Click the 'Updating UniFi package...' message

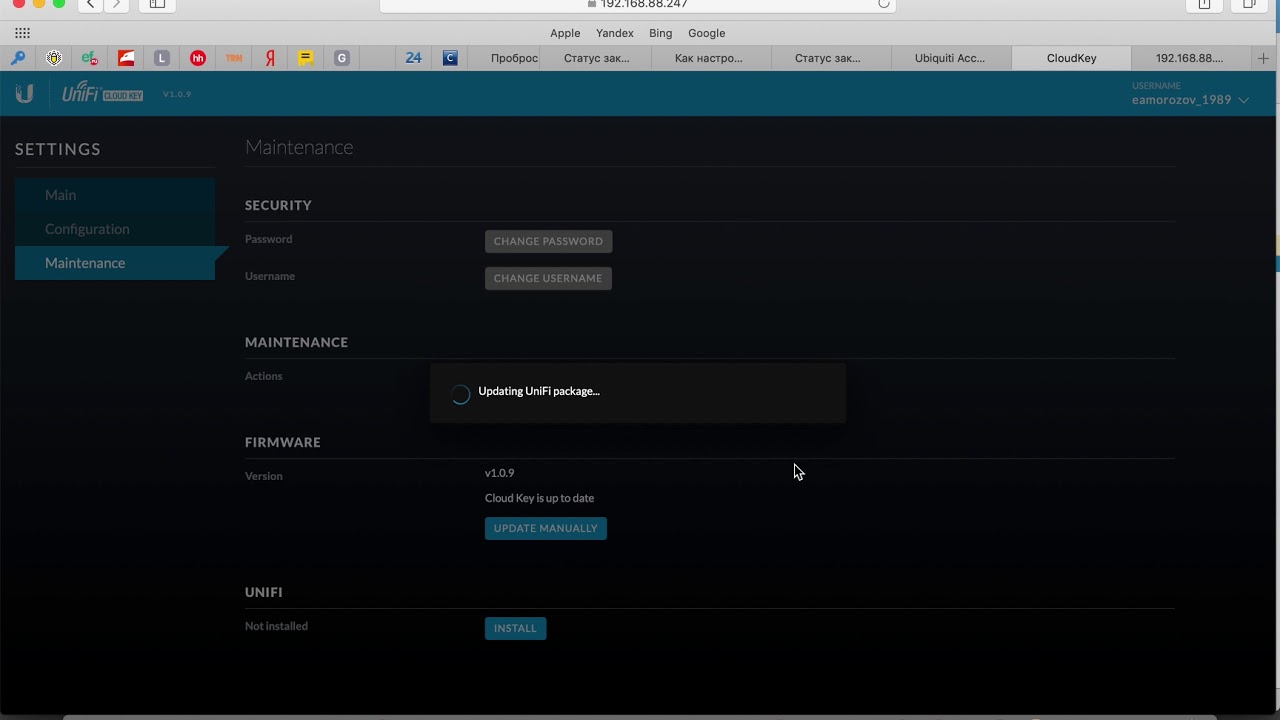click(539, 391)
